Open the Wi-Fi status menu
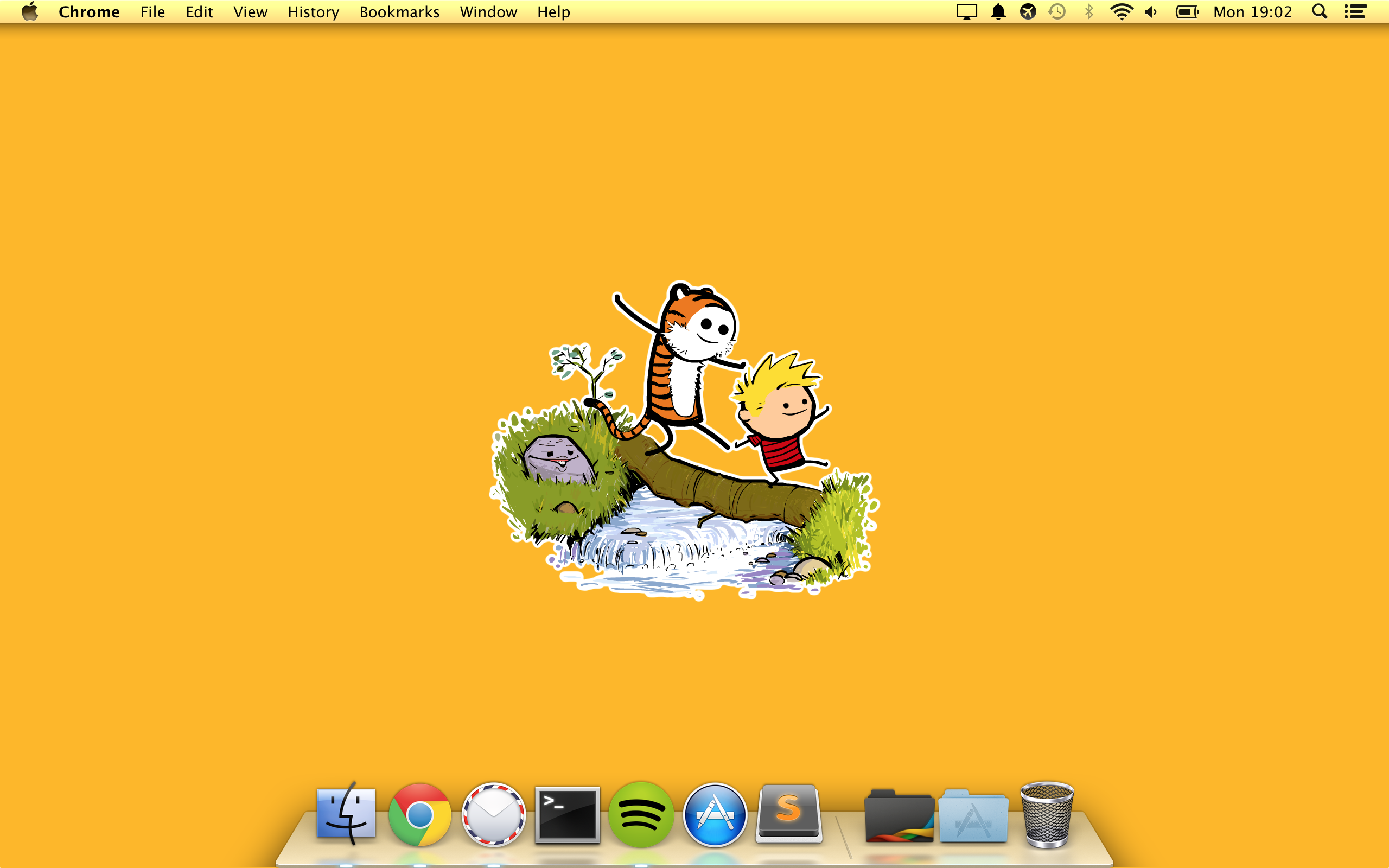The width and height of the screenshot is (1389, 868). tap(1121, 12)
